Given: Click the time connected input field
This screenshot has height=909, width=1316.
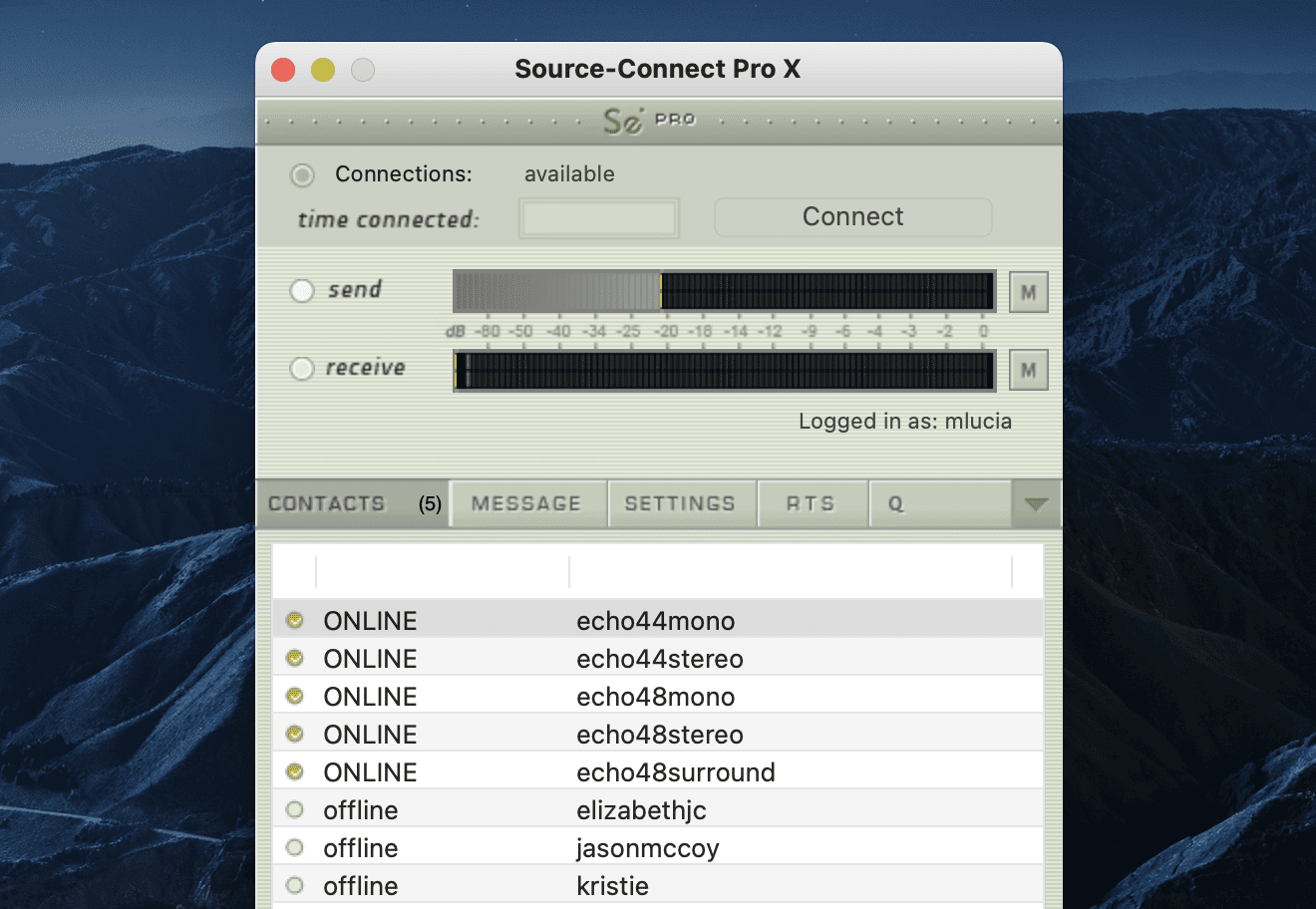Looking at the screenshot, I should (598, 217).
